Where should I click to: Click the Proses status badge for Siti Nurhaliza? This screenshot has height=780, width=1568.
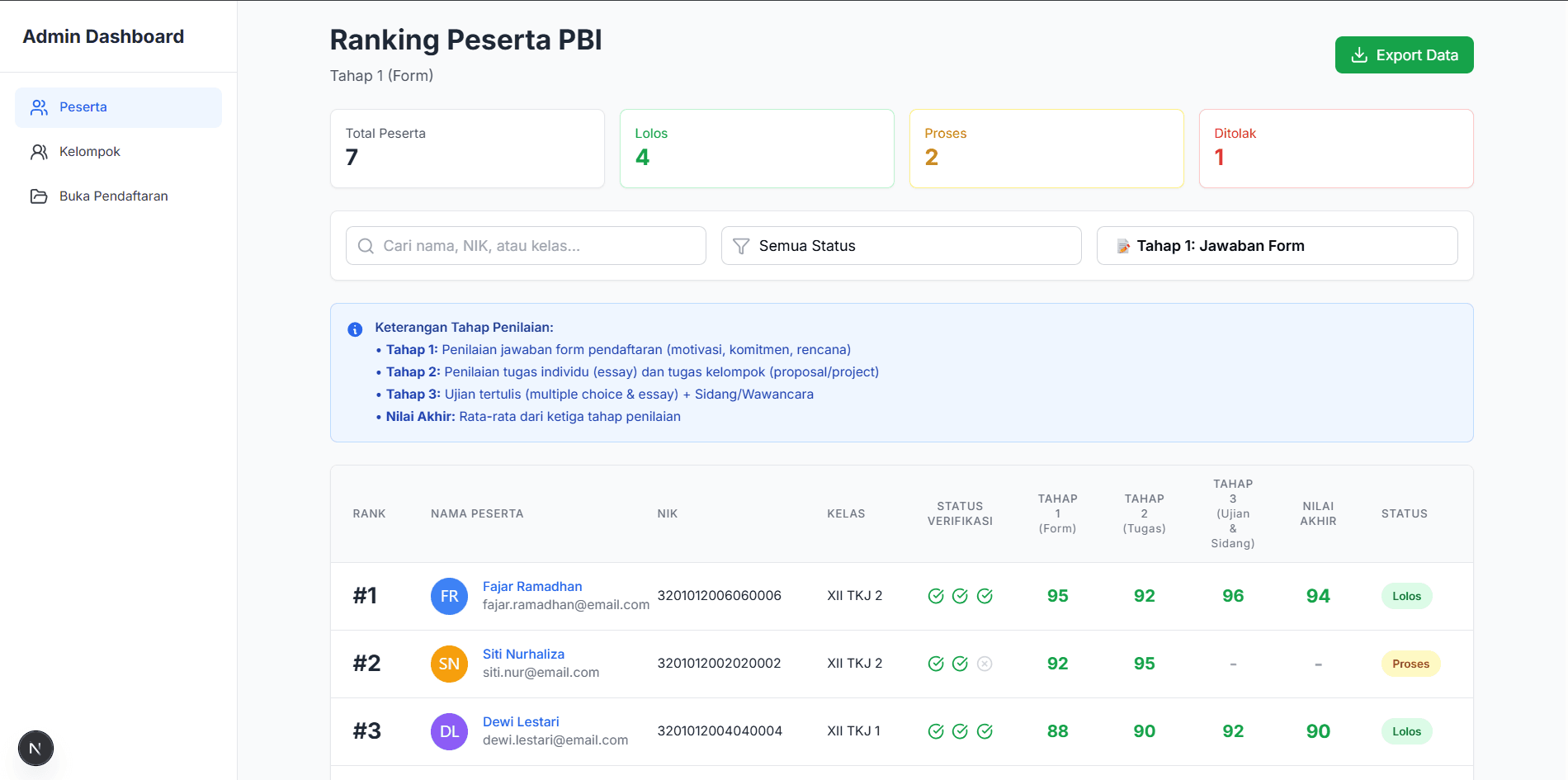pos(1410,664)
